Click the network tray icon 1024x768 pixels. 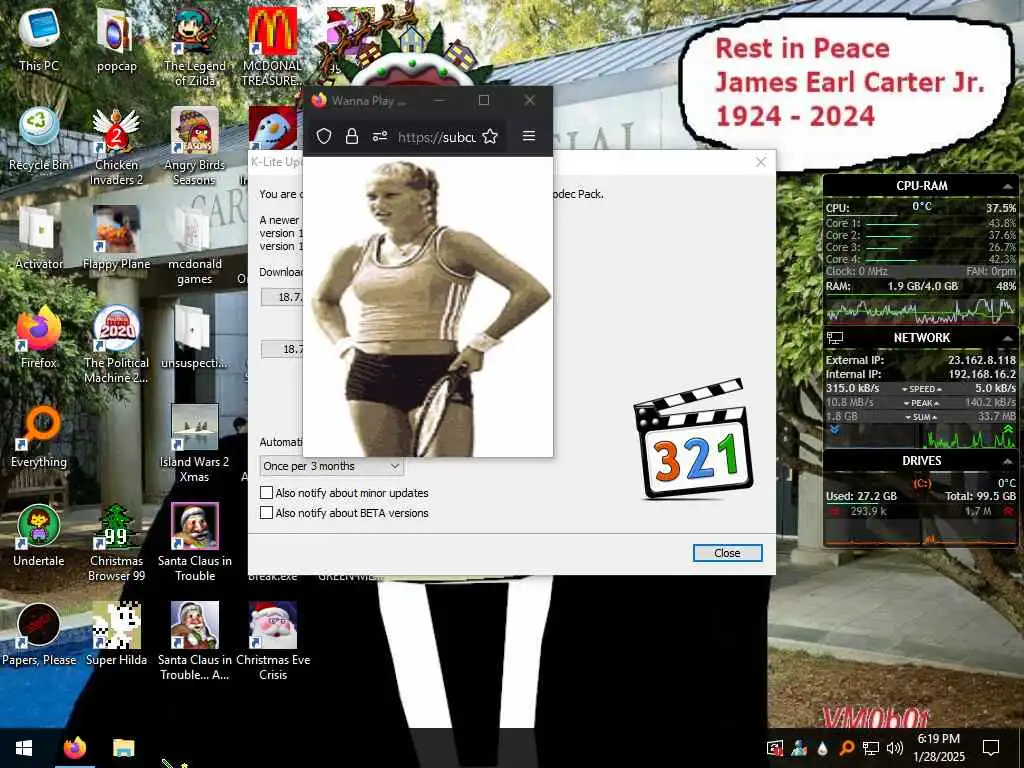(871, 748)
